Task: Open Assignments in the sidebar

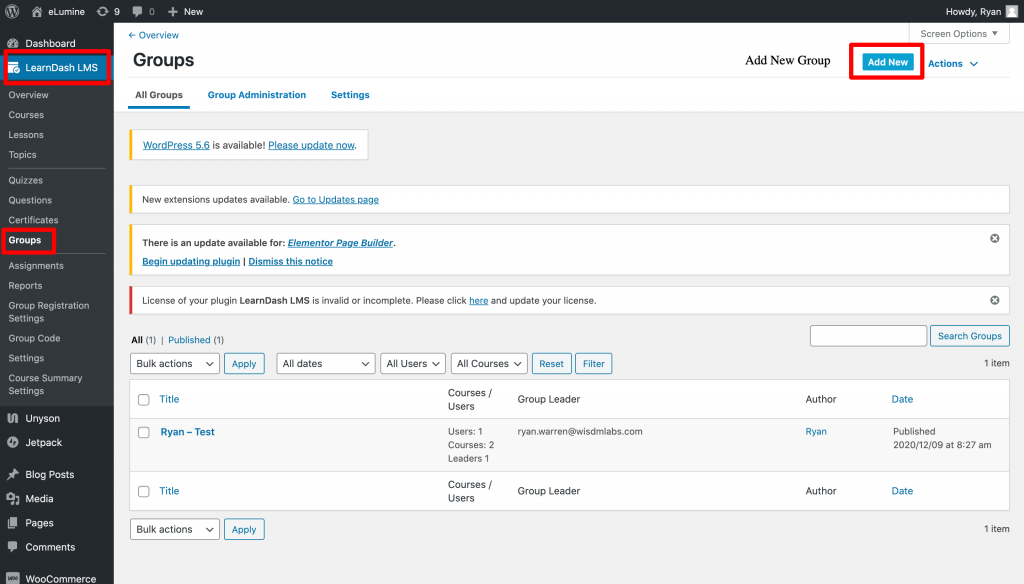Action: pyautogui.click(x=36, y=266)
